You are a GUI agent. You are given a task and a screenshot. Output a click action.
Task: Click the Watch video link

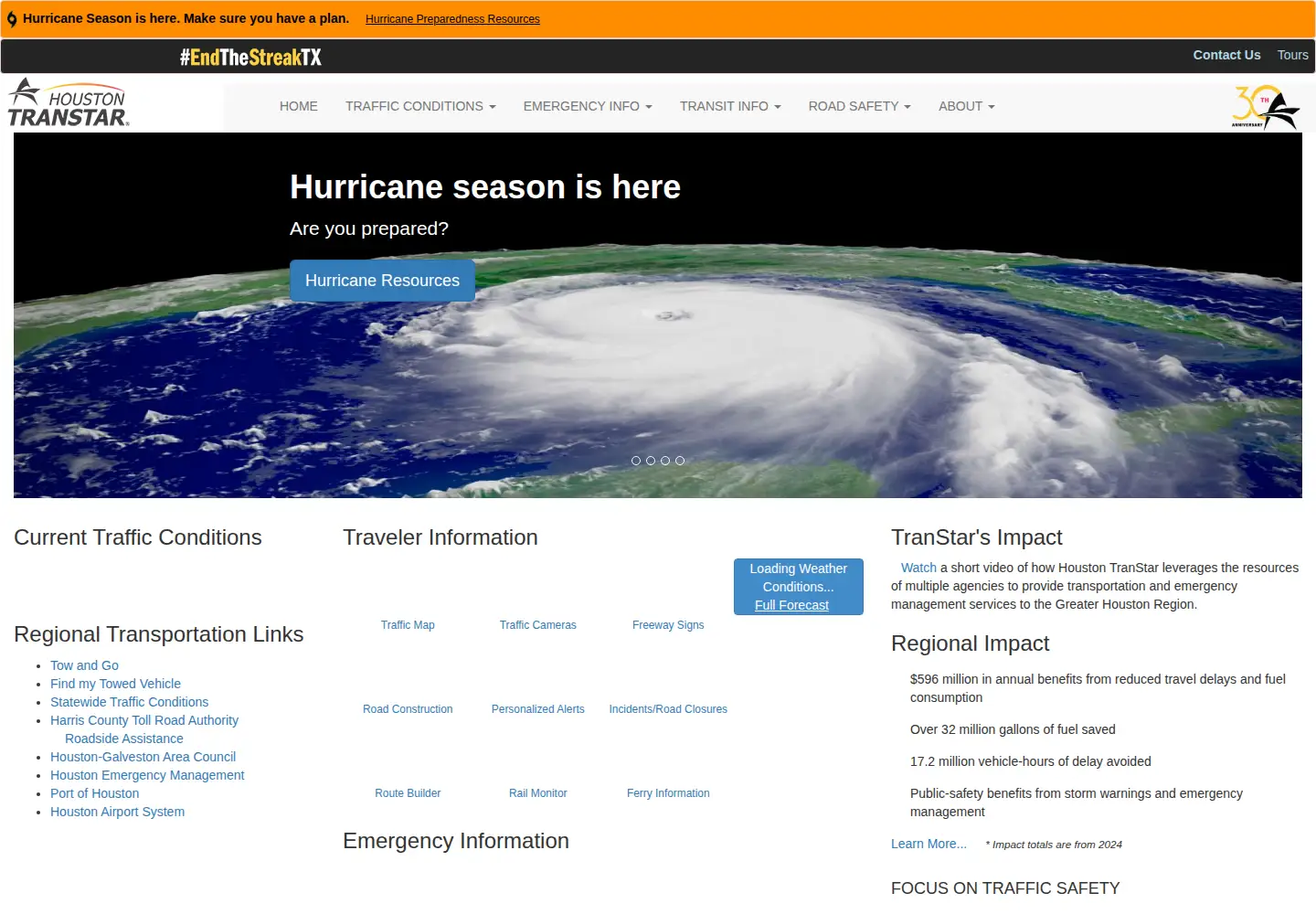pos(918,568)
